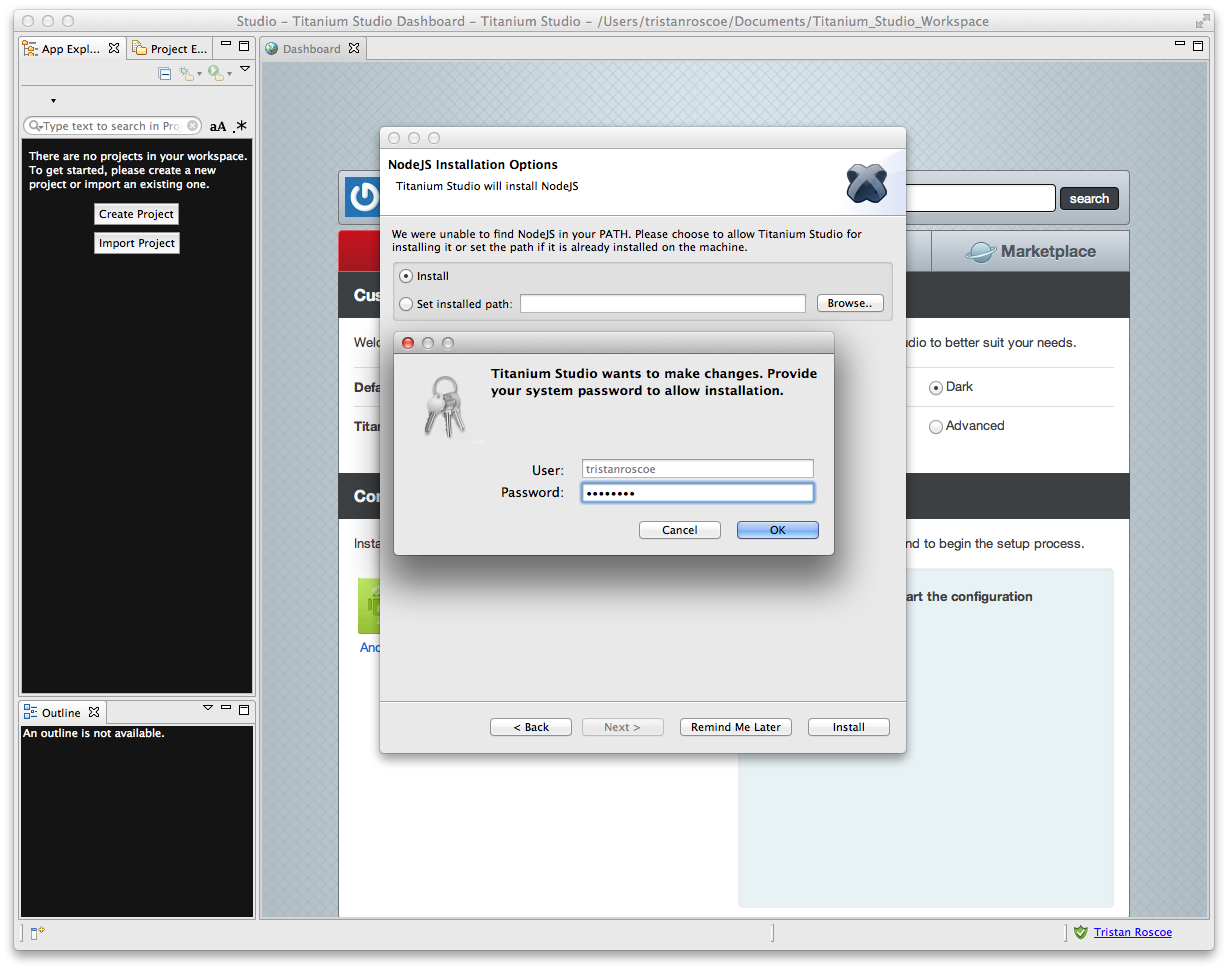Click the 'NodeJS Installation Options' heading
The height and width of the screenshot is (970, 1228).
(473, 165)
